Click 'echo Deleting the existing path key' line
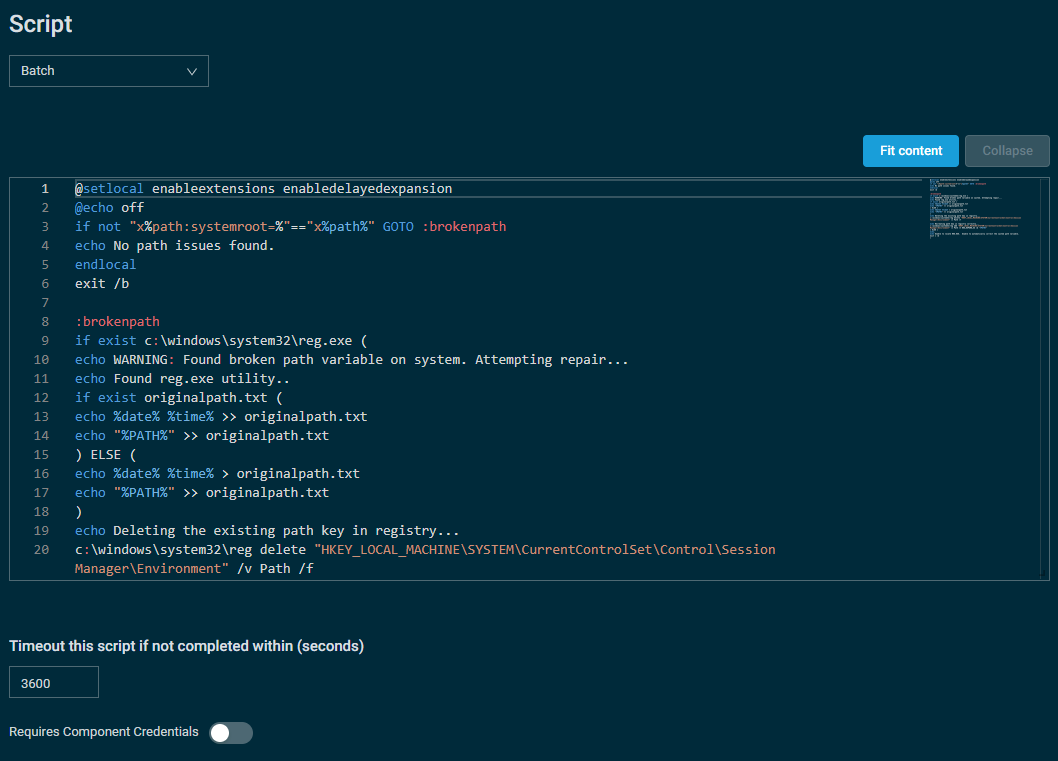 pos(267,531)
